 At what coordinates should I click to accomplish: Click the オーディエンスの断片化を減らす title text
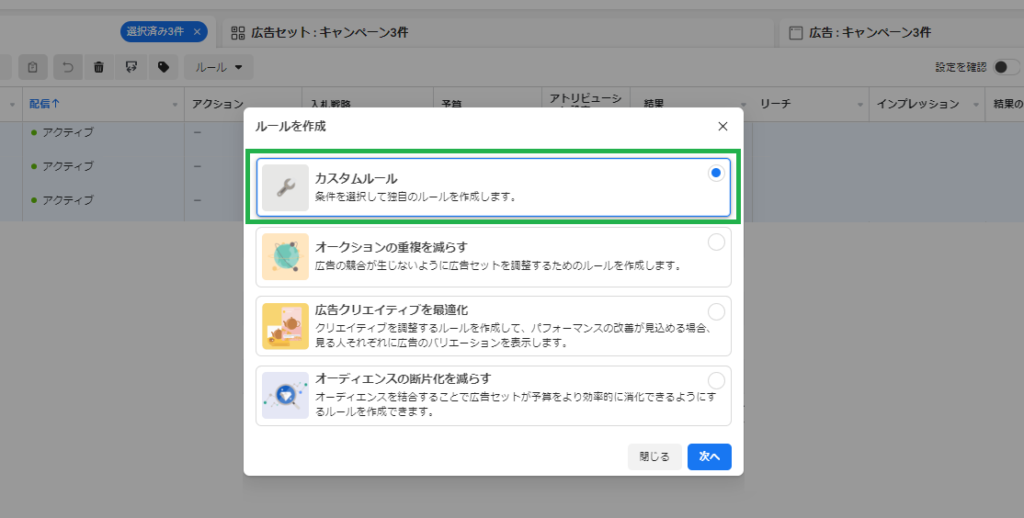[x=403, y=378]
